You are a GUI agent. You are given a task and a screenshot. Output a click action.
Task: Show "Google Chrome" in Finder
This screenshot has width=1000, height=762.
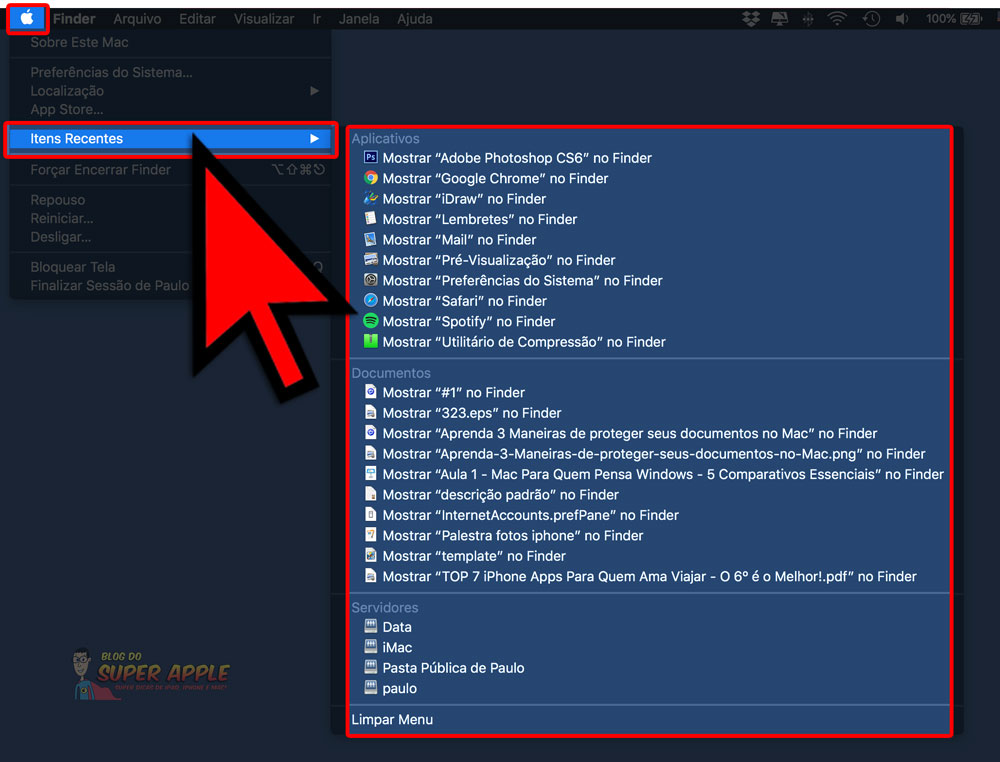(x=495, y=178)
